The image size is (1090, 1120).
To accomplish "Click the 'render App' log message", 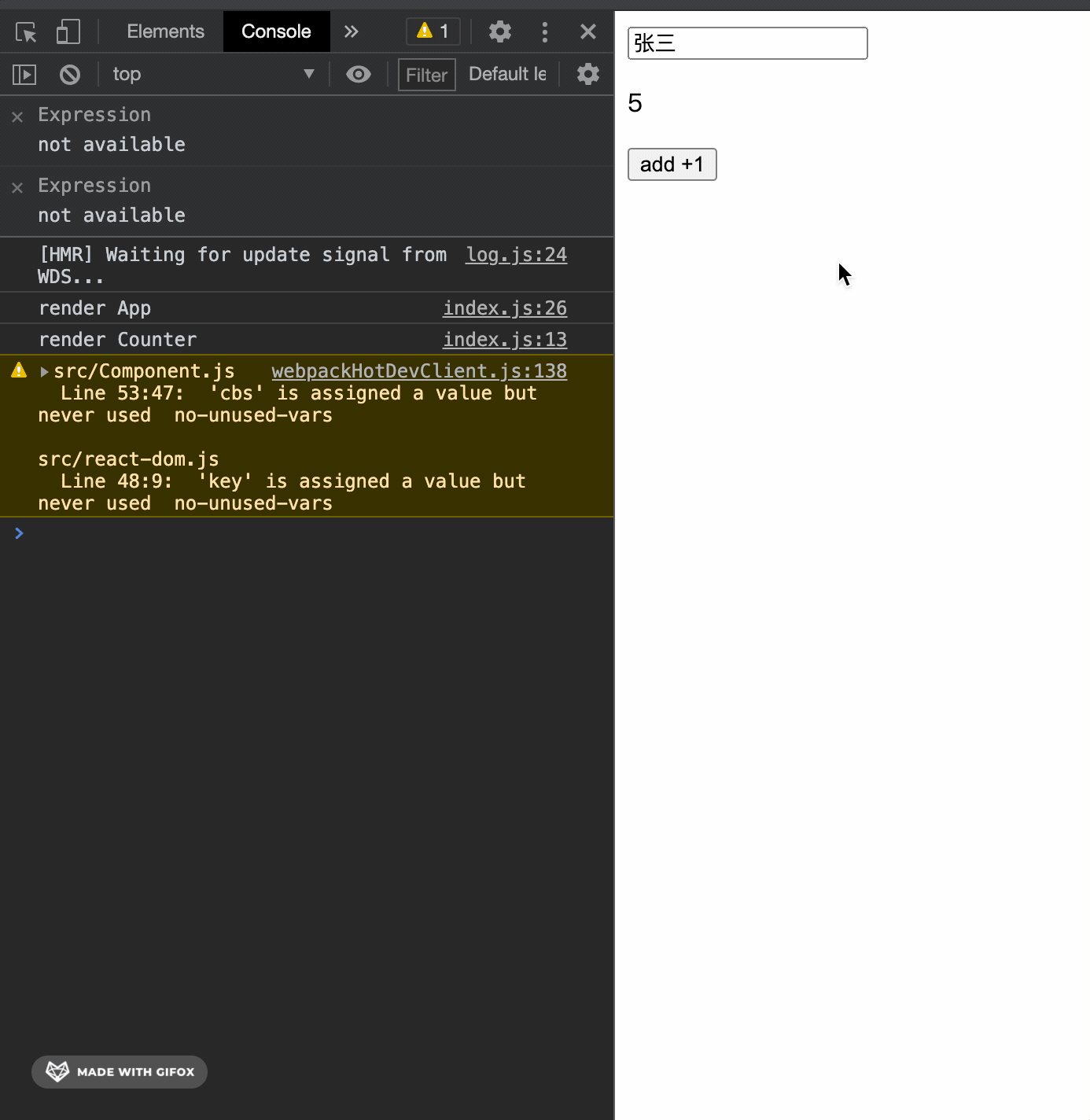I will (x=94, y=308).
